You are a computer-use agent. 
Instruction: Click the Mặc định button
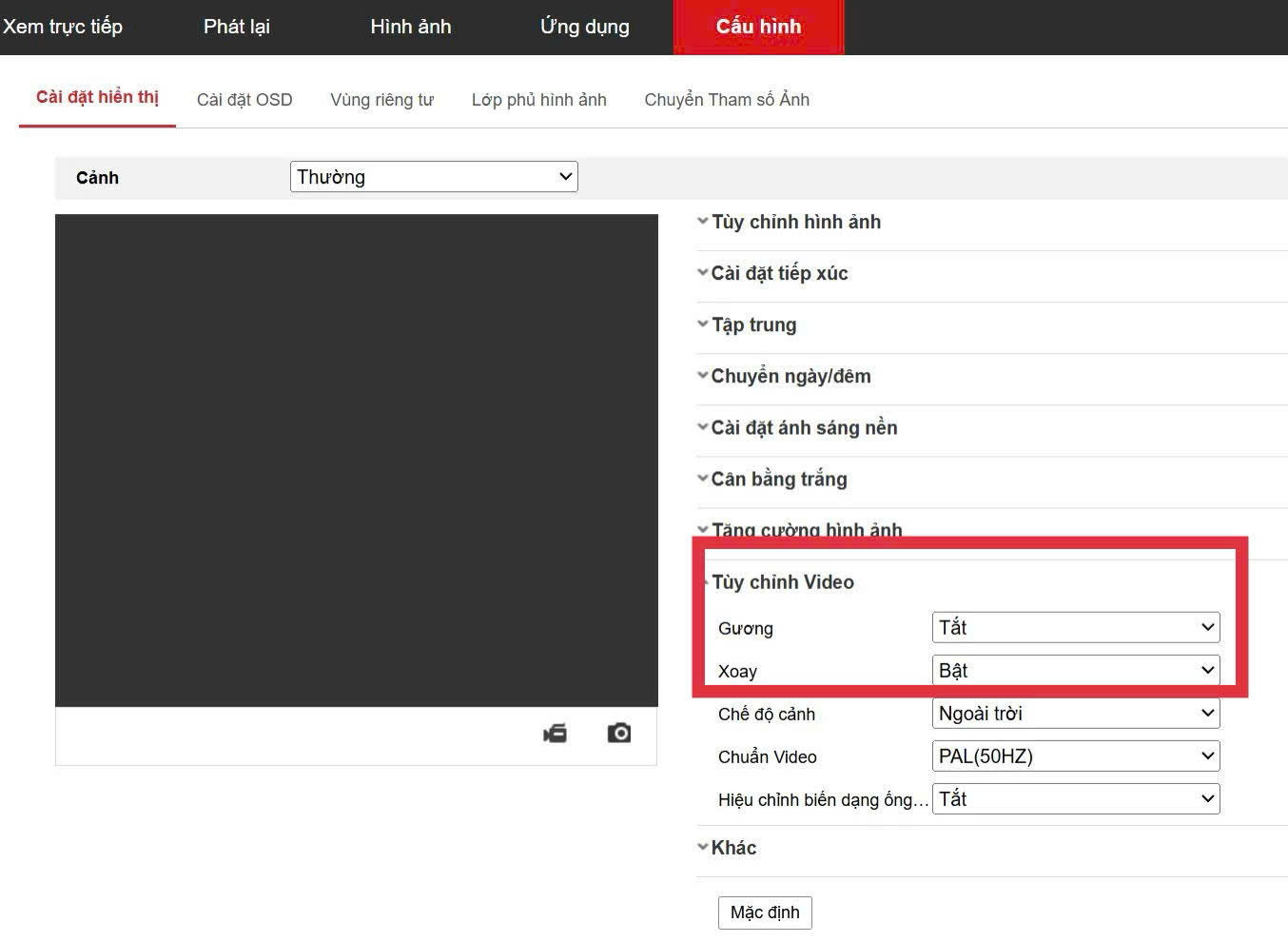click(765, 913)
